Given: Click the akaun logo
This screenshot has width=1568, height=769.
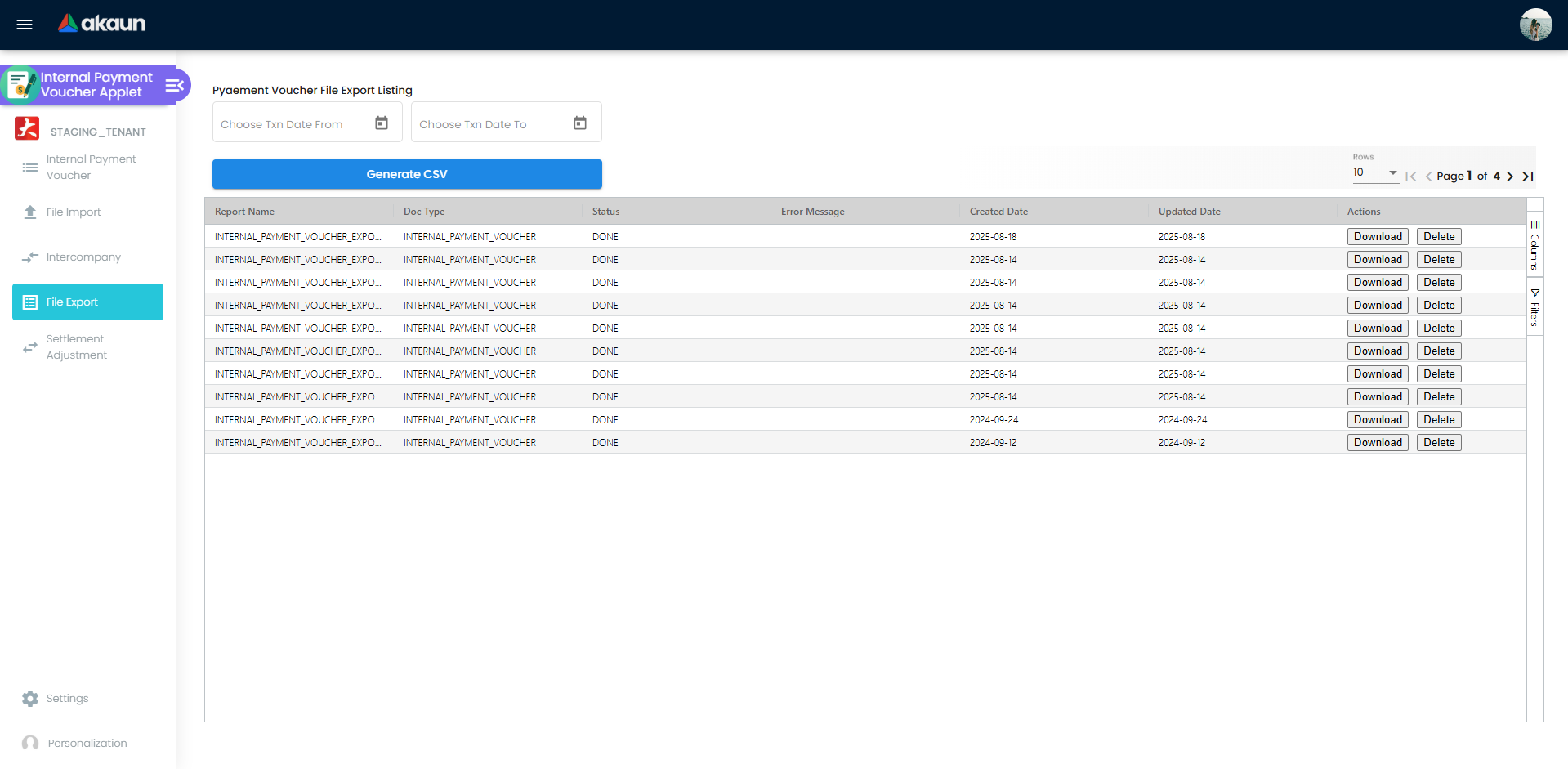Looking at the screenshot, I should (x=101, y=24).
